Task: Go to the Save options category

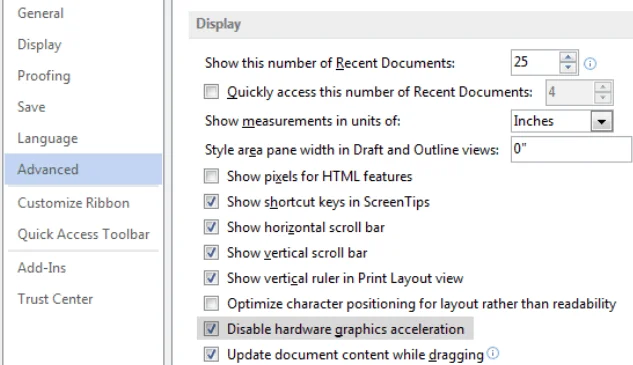Action: pyautogui.click(x=31, y=107)
